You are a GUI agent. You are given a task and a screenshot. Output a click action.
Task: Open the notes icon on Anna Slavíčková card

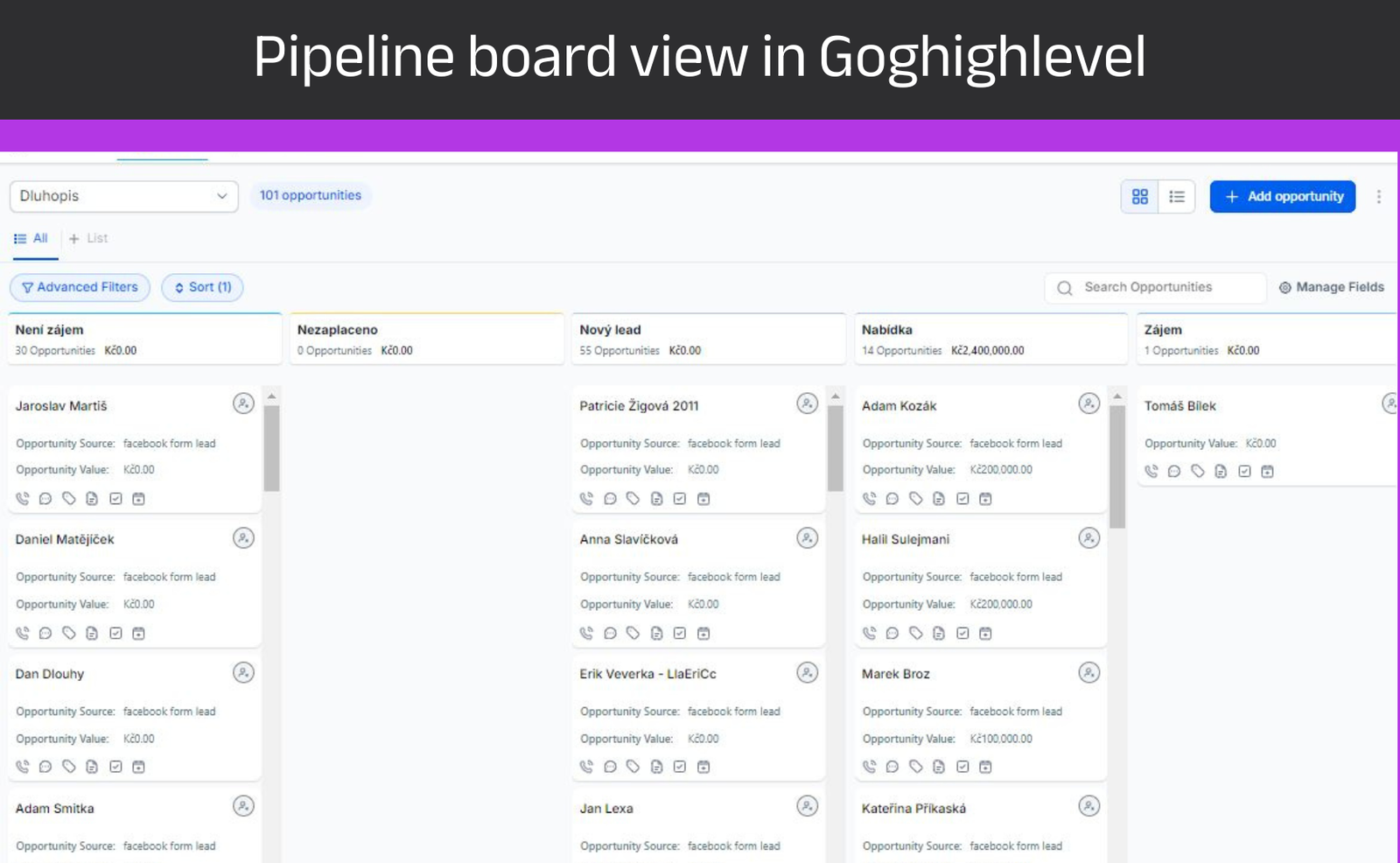(656, 634)
